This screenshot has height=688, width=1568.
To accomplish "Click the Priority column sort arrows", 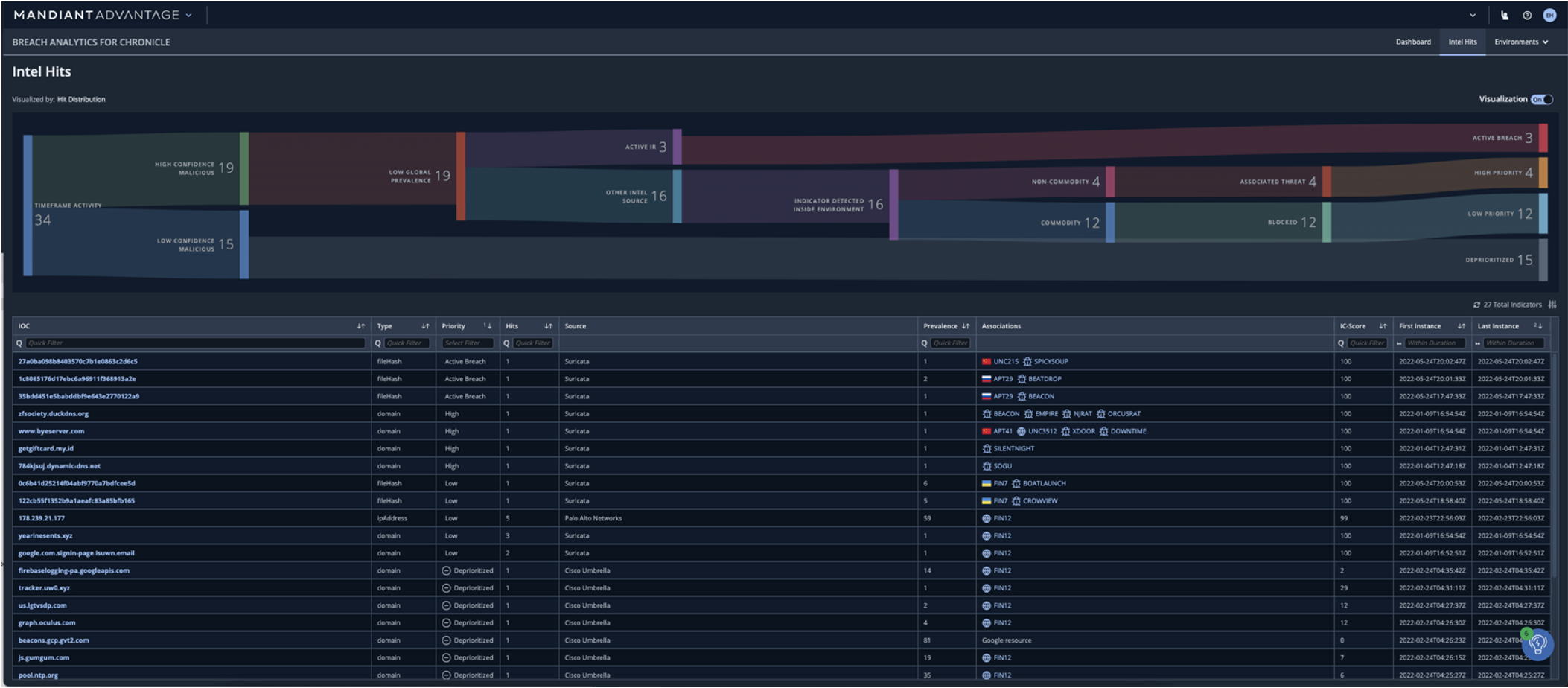I will point(488,326).
